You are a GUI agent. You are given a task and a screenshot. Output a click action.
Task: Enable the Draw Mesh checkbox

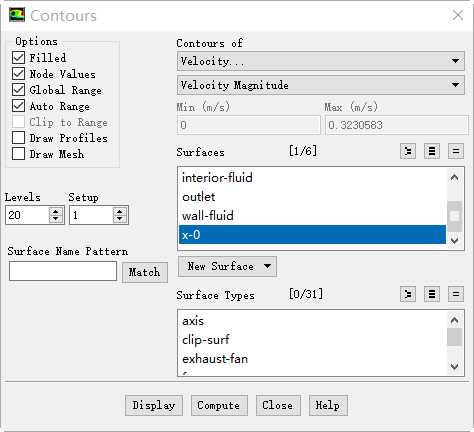(x=18, y=154)
